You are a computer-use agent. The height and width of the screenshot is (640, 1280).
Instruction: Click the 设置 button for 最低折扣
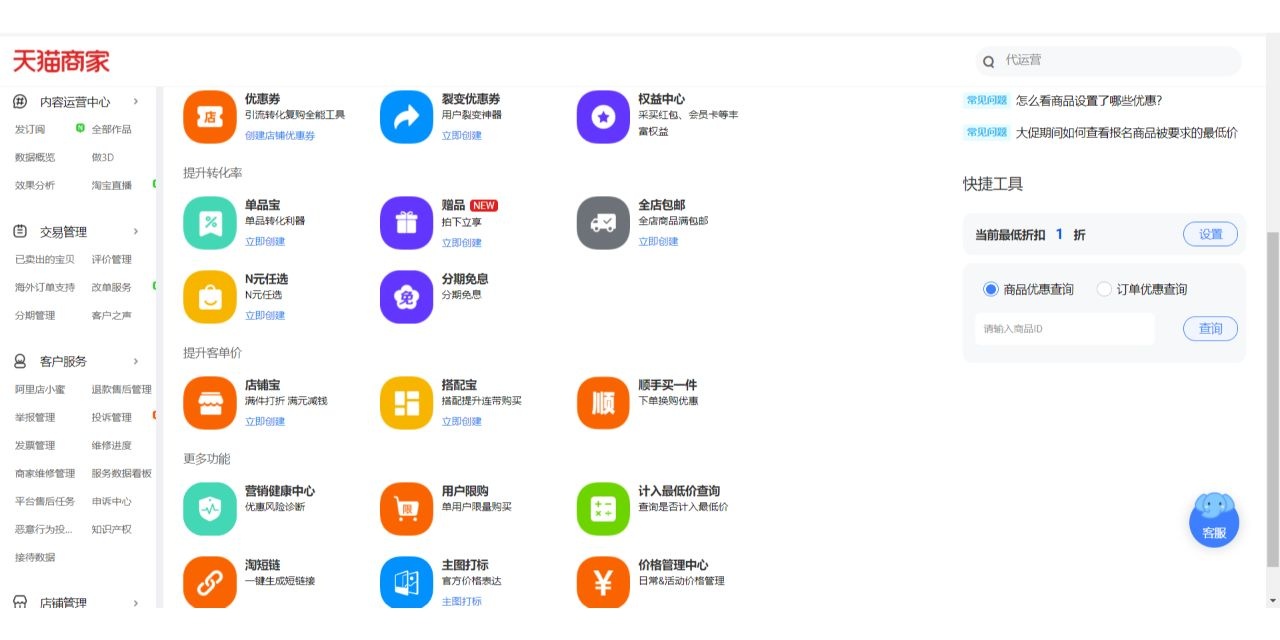(1210, 234)
